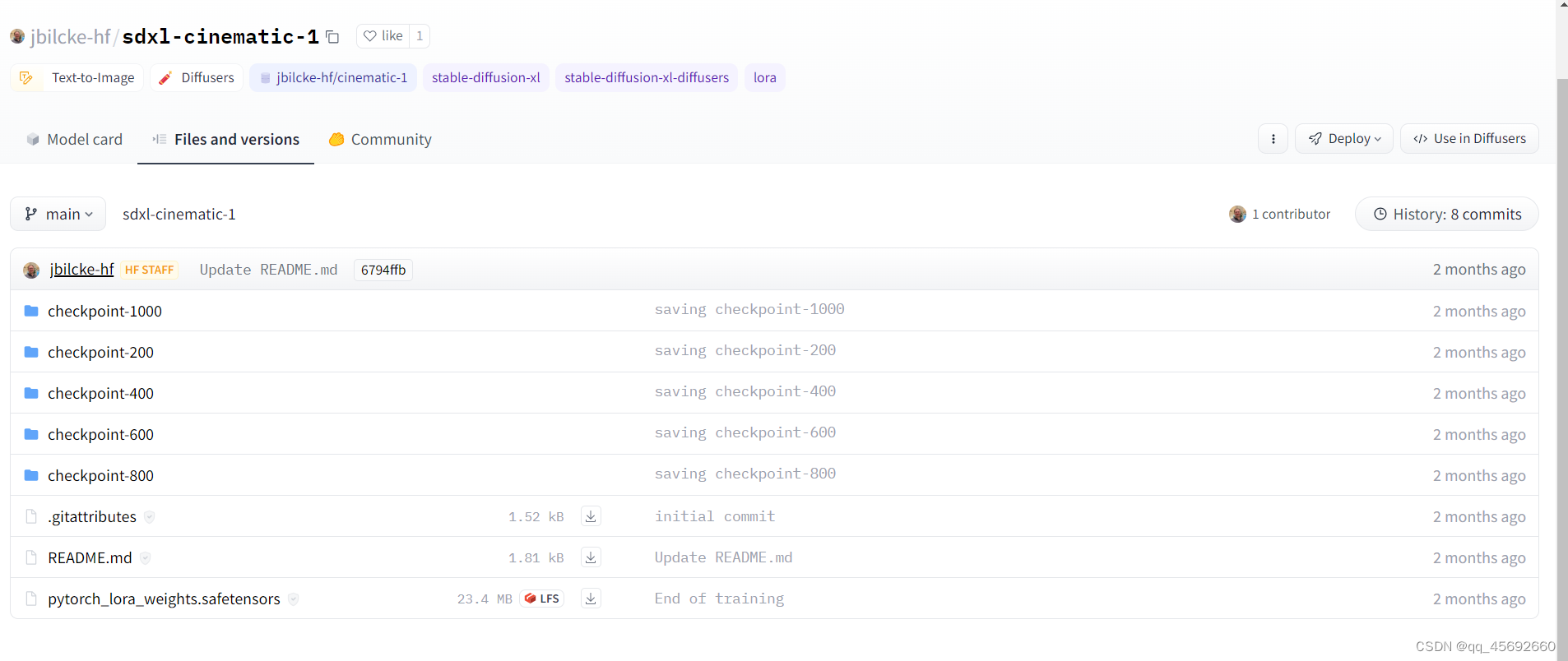Expand the Deploy dropdown
Screen dimensions: 1568x661
click(x=1344, y=138)
